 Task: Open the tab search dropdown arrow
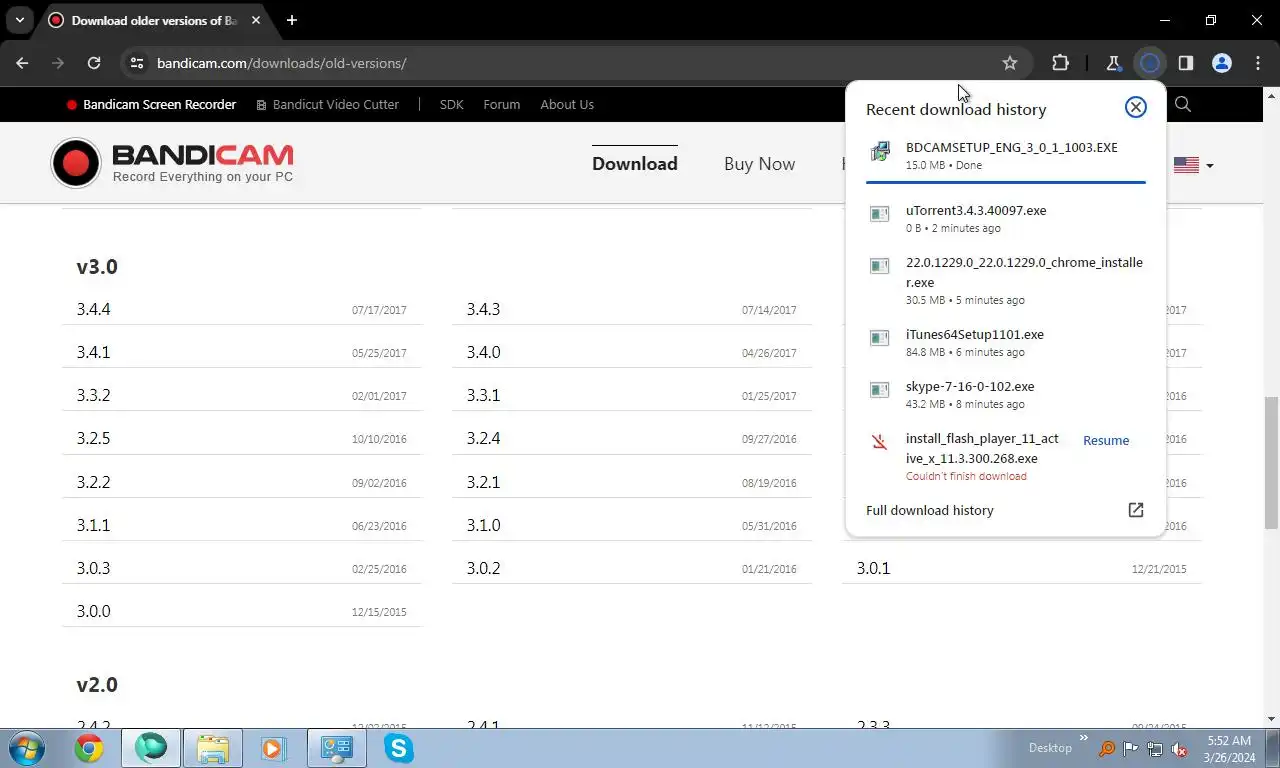pos(19,20)
